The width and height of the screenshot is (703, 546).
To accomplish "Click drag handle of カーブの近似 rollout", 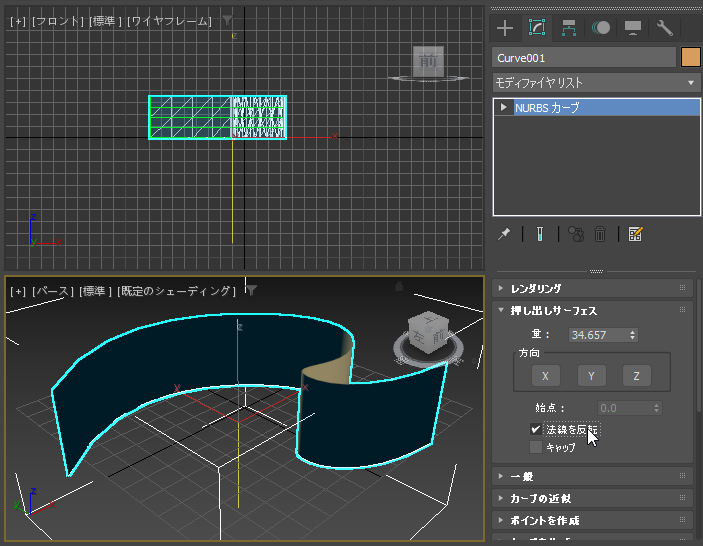I will [x=682, y=498].
